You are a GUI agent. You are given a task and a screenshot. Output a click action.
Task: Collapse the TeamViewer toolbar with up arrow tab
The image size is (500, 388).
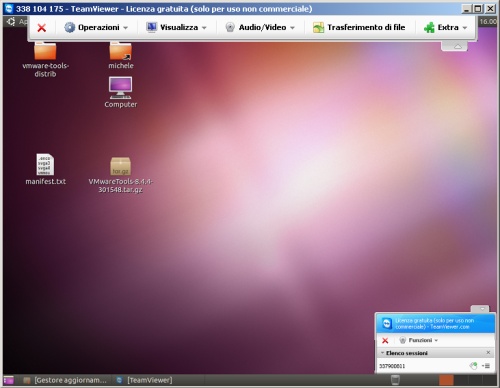(x=454, y=46)
